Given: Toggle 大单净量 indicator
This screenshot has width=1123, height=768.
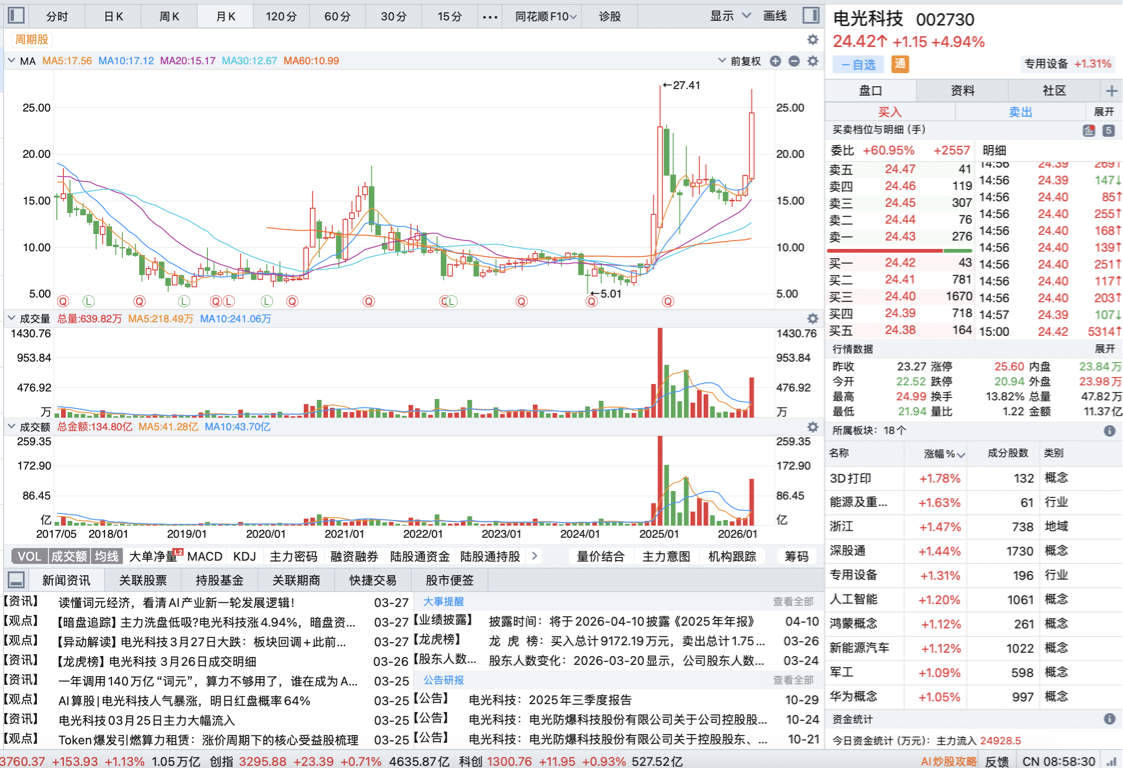Looking at the screenshot, I should click(x=153, y=556).
